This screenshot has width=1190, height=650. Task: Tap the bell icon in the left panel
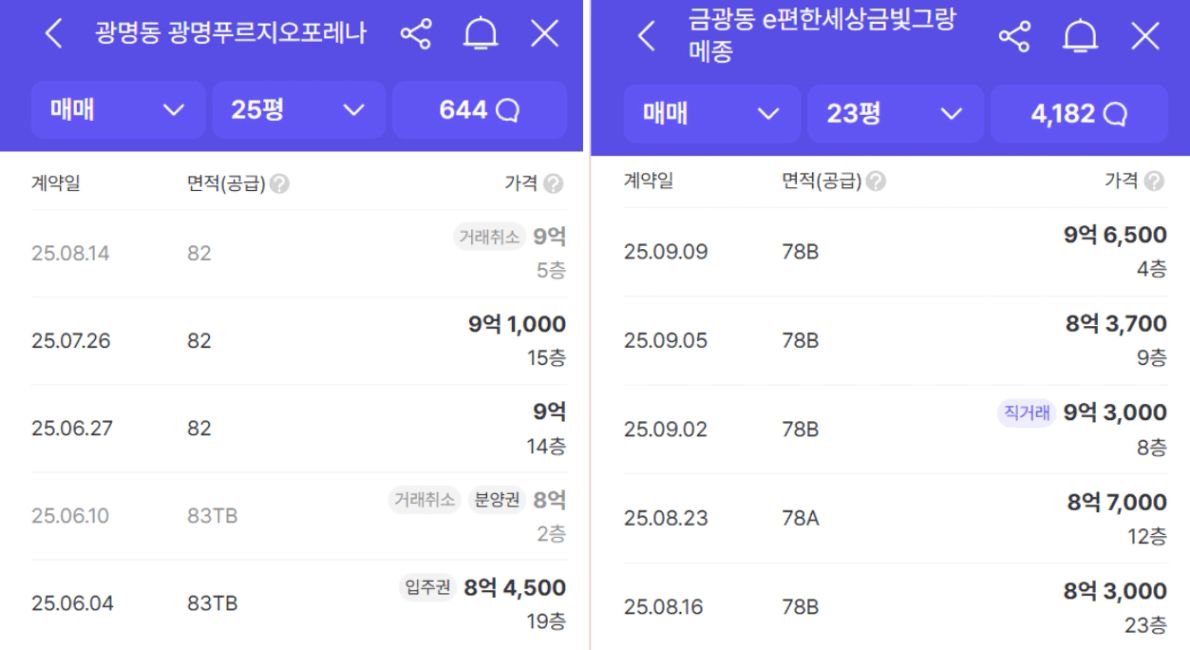pyautogui.click(x=481, y=34)
